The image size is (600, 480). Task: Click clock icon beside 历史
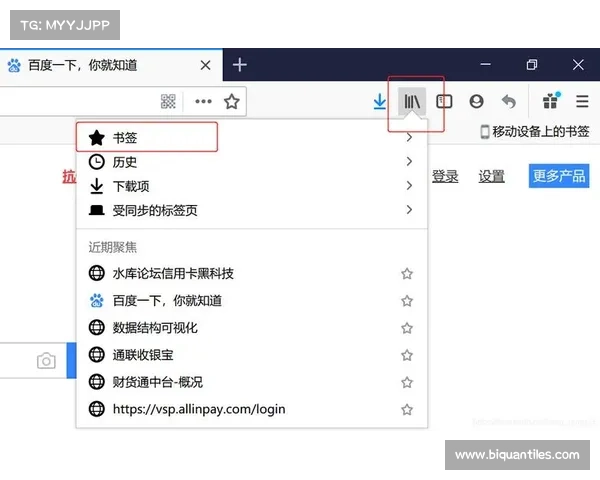[96, 162]
